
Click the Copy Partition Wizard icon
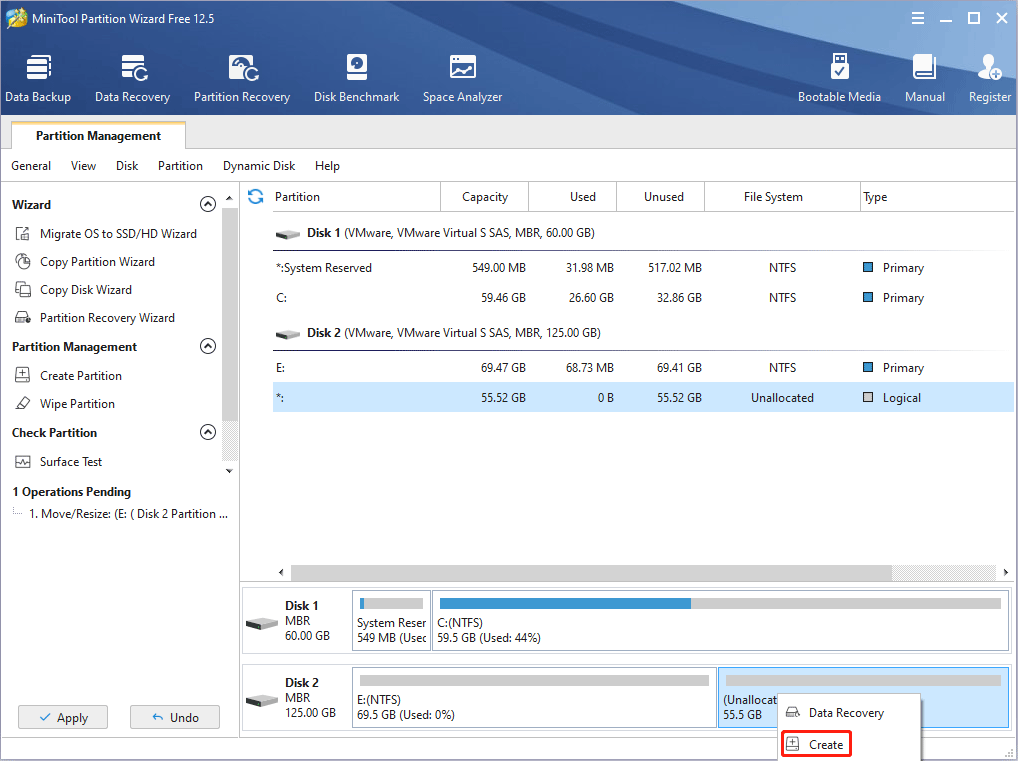pyautogui.click(x=23, y=262)
